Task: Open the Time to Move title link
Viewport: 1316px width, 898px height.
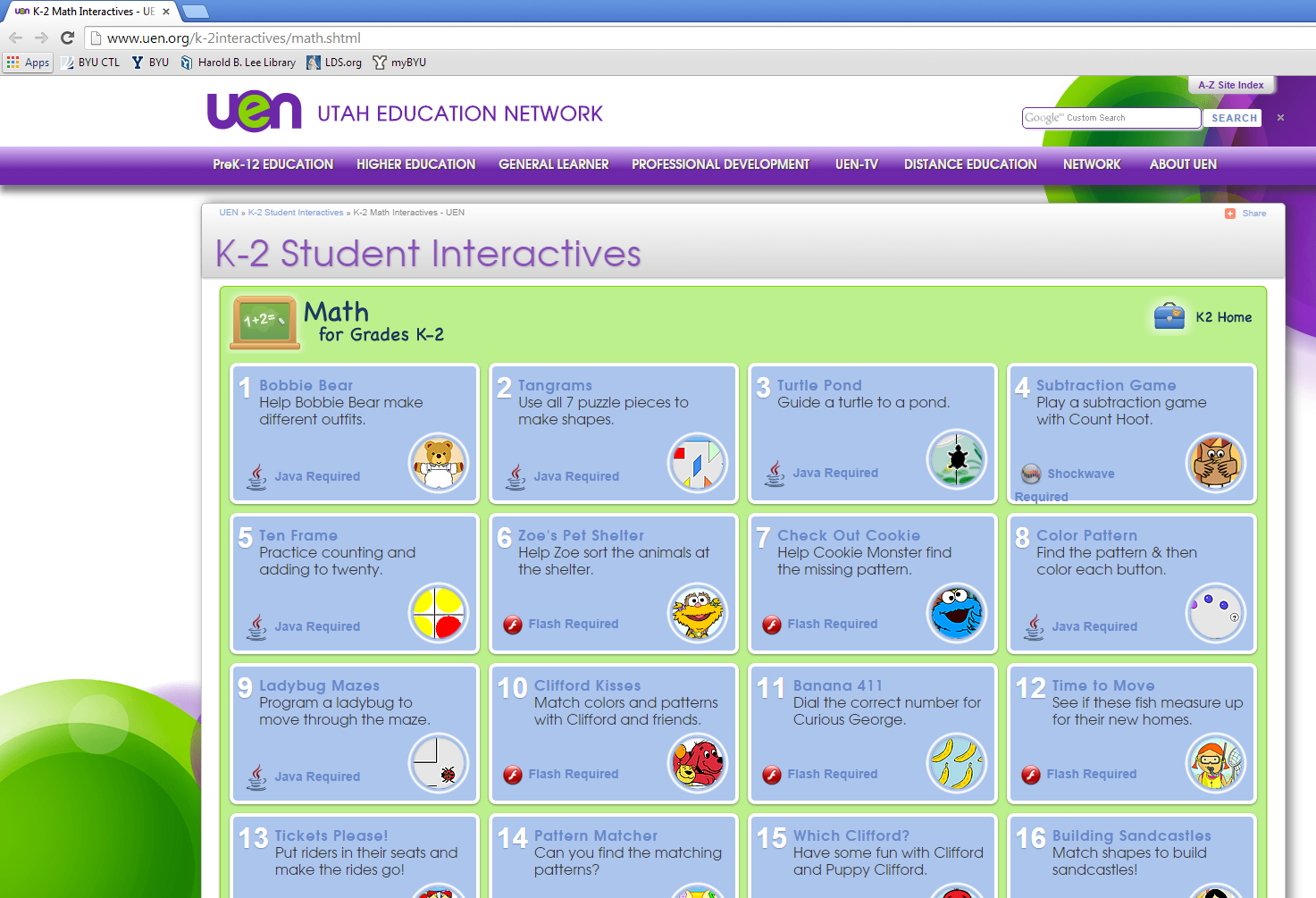Action: [x=1103, y=685]
